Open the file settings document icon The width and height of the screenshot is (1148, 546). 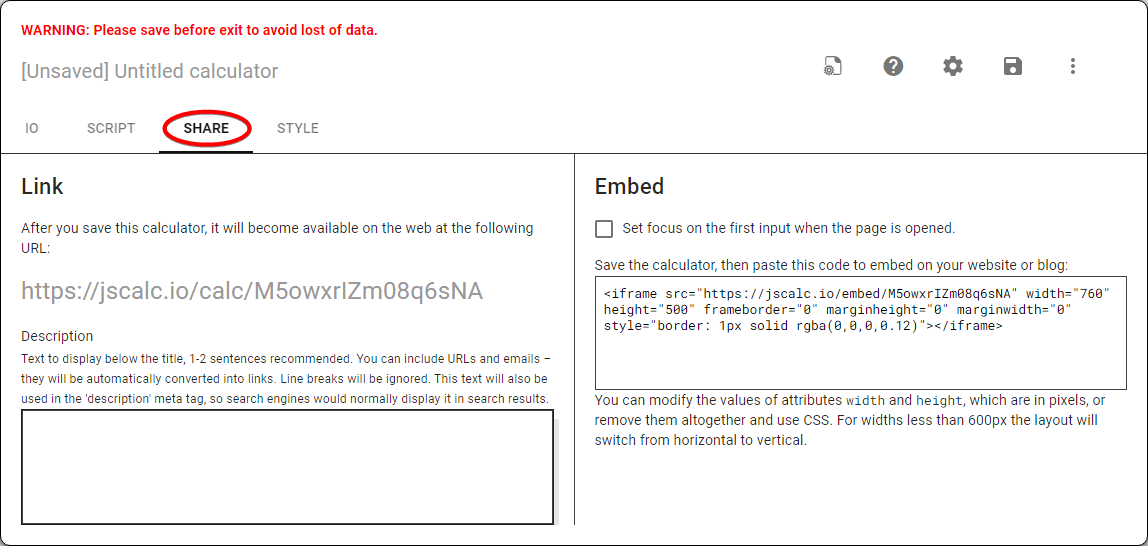[832, 67]
